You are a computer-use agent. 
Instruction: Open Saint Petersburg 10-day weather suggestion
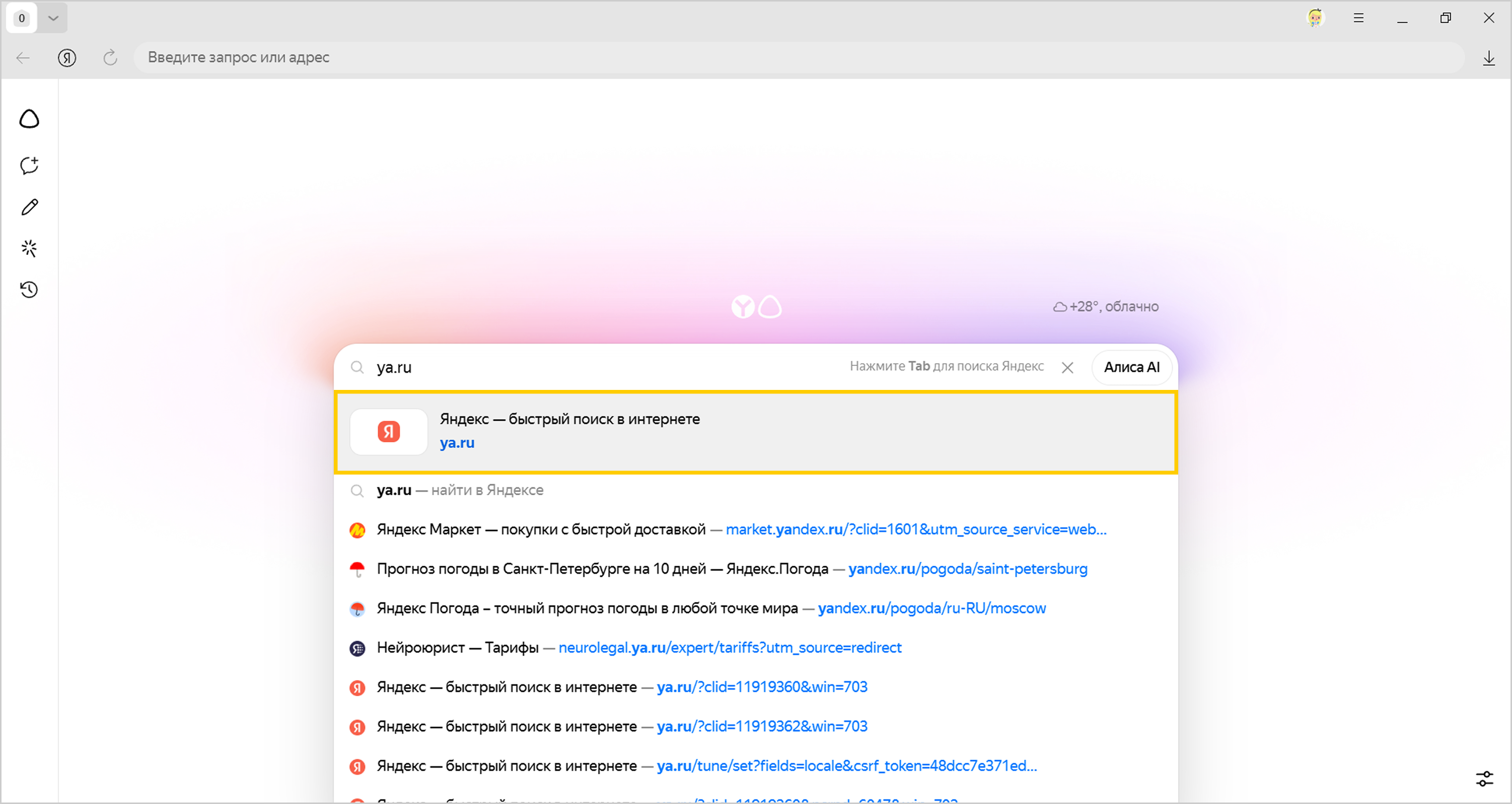coord(756,569)
